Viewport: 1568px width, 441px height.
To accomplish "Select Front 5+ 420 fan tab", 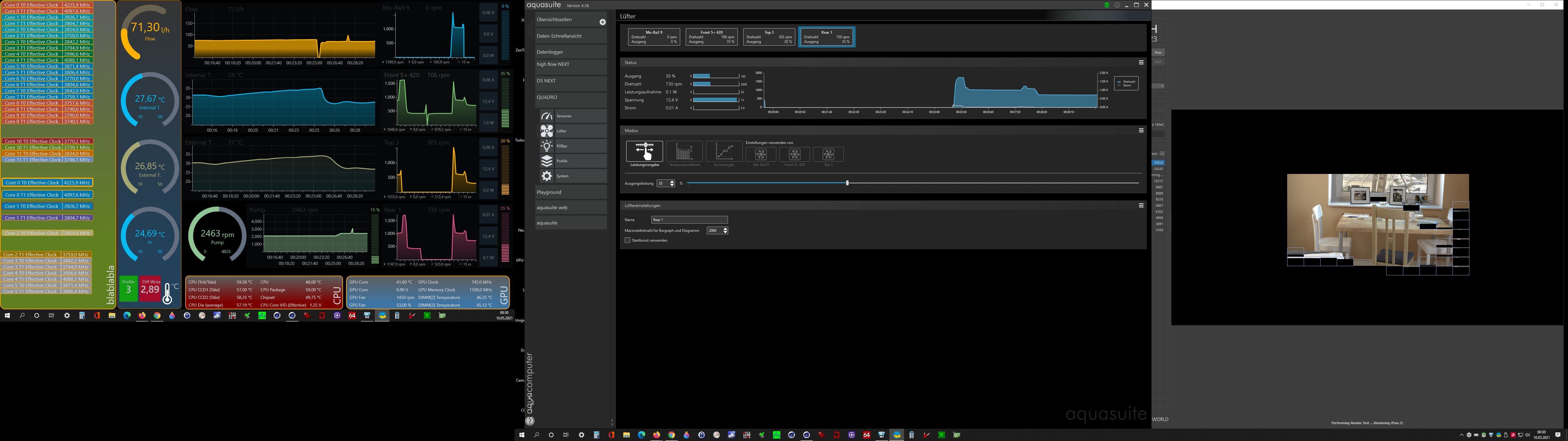I will tap(711, 36).
